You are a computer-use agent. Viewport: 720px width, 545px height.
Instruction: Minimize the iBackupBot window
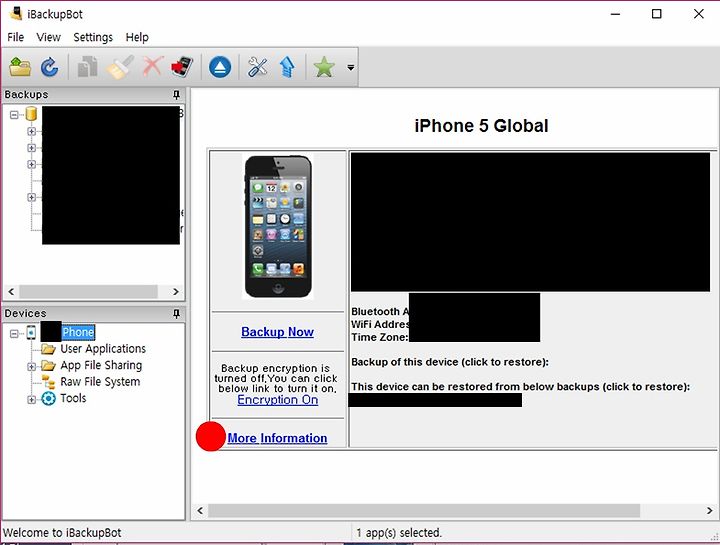[615, 14]
